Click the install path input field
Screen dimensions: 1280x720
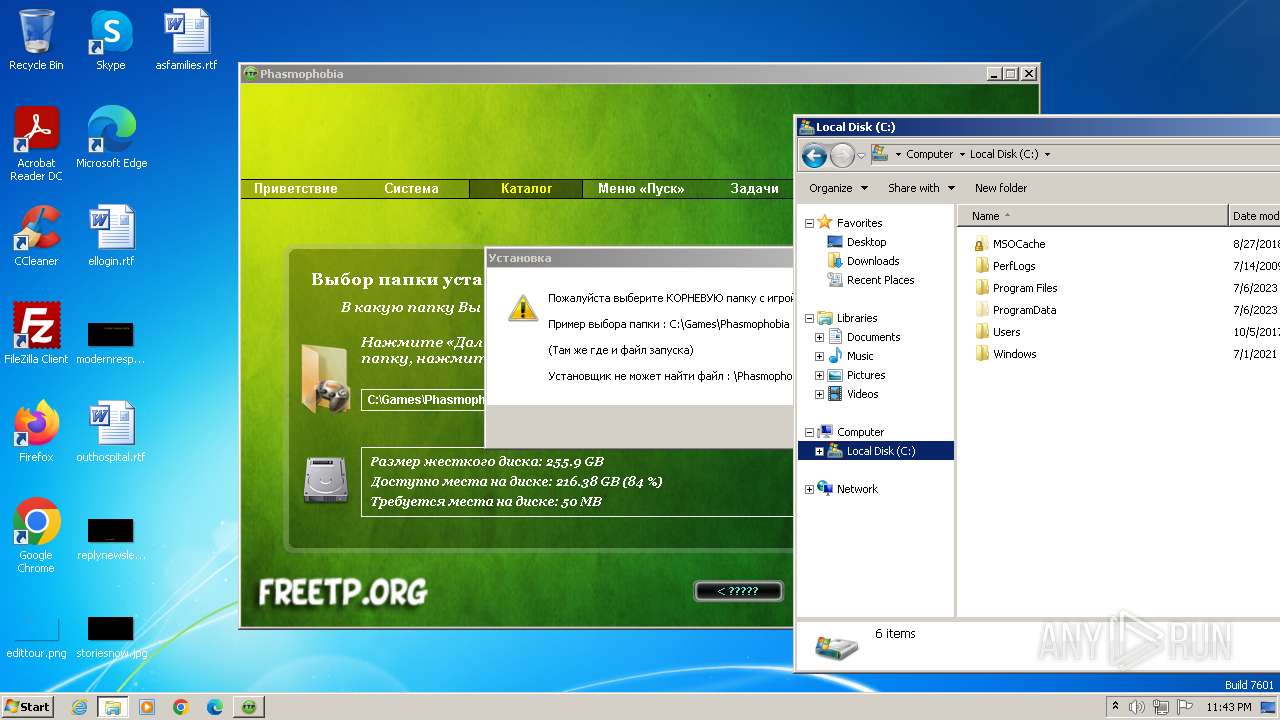point(424,400)
